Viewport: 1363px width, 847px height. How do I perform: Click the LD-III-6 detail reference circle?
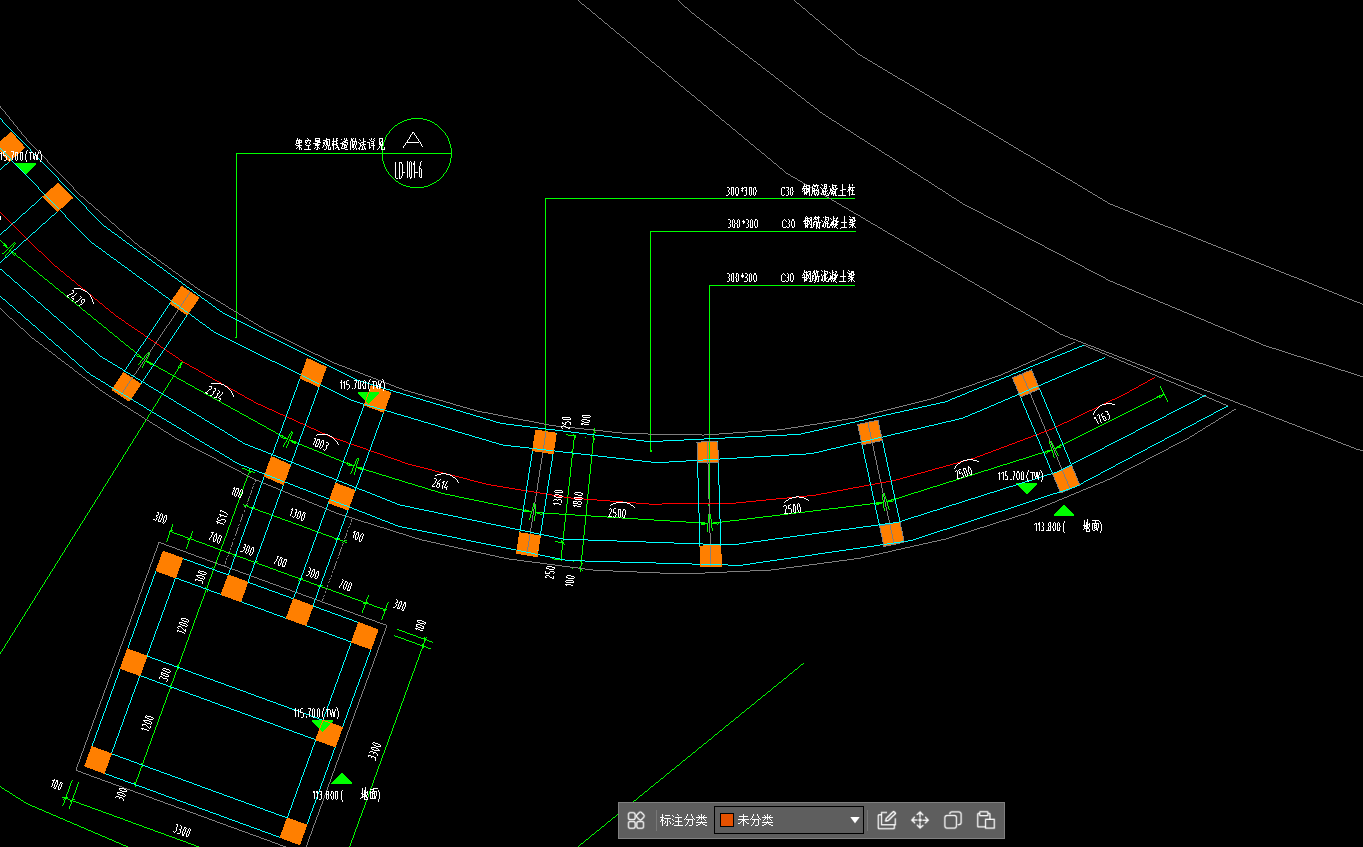(x=417, y=152)
